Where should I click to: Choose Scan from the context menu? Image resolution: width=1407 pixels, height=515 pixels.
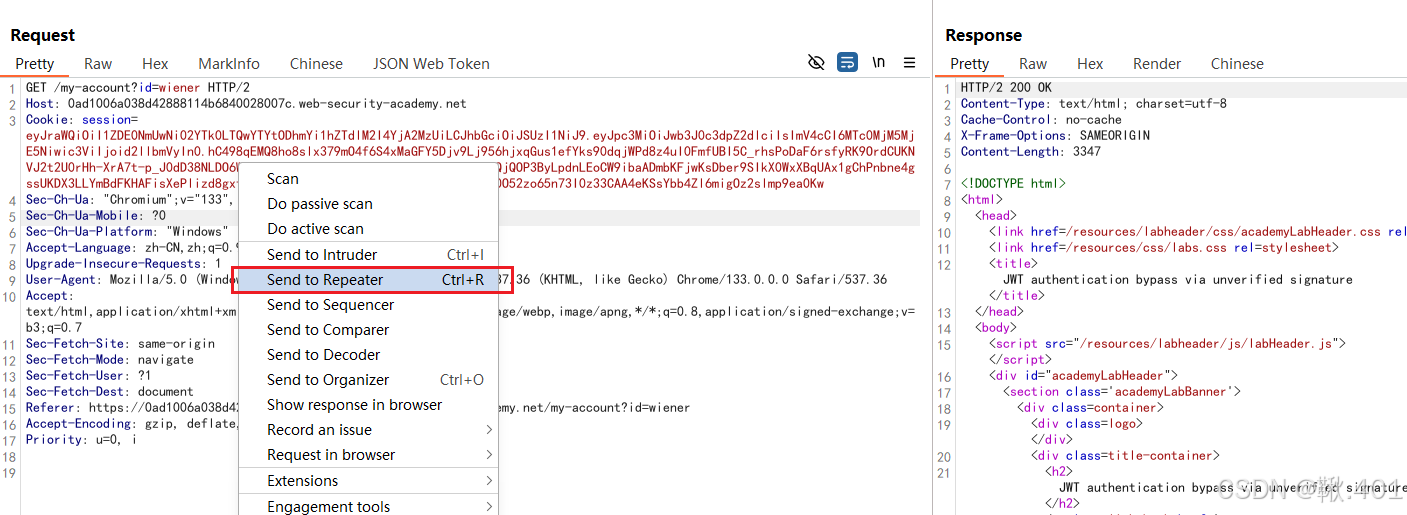click(368, 178)
